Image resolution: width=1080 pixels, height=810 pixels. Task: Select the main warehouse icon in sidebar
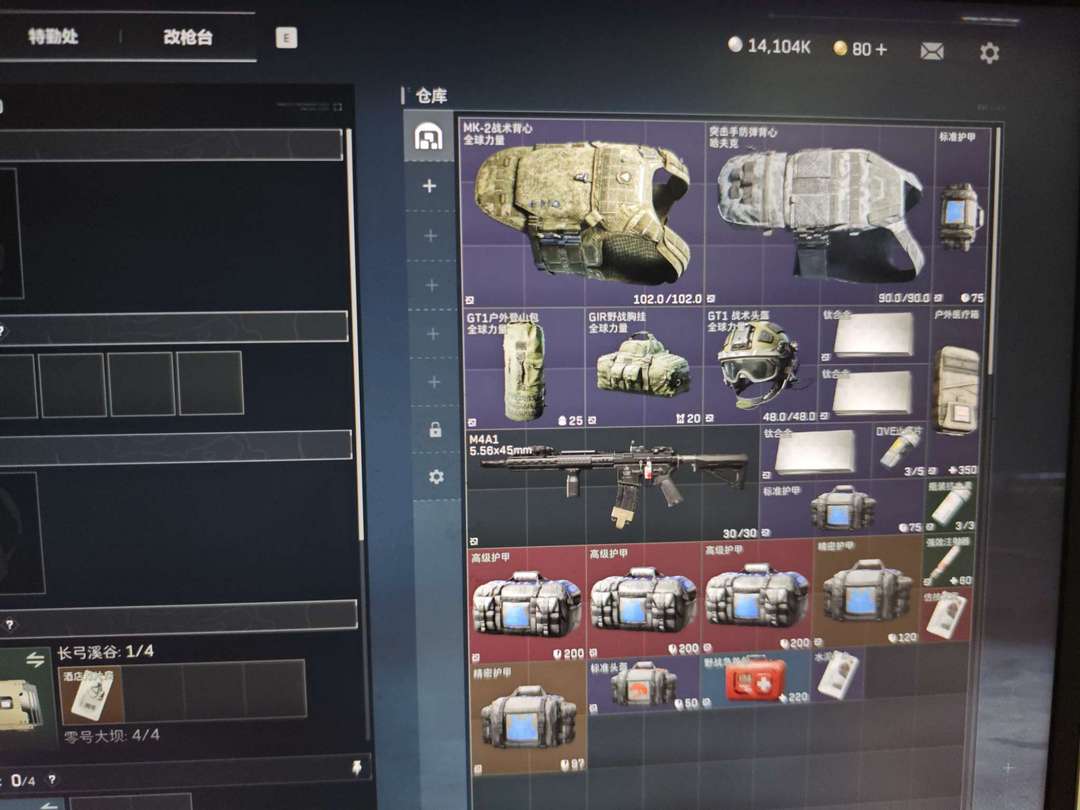tap(429, 137)
